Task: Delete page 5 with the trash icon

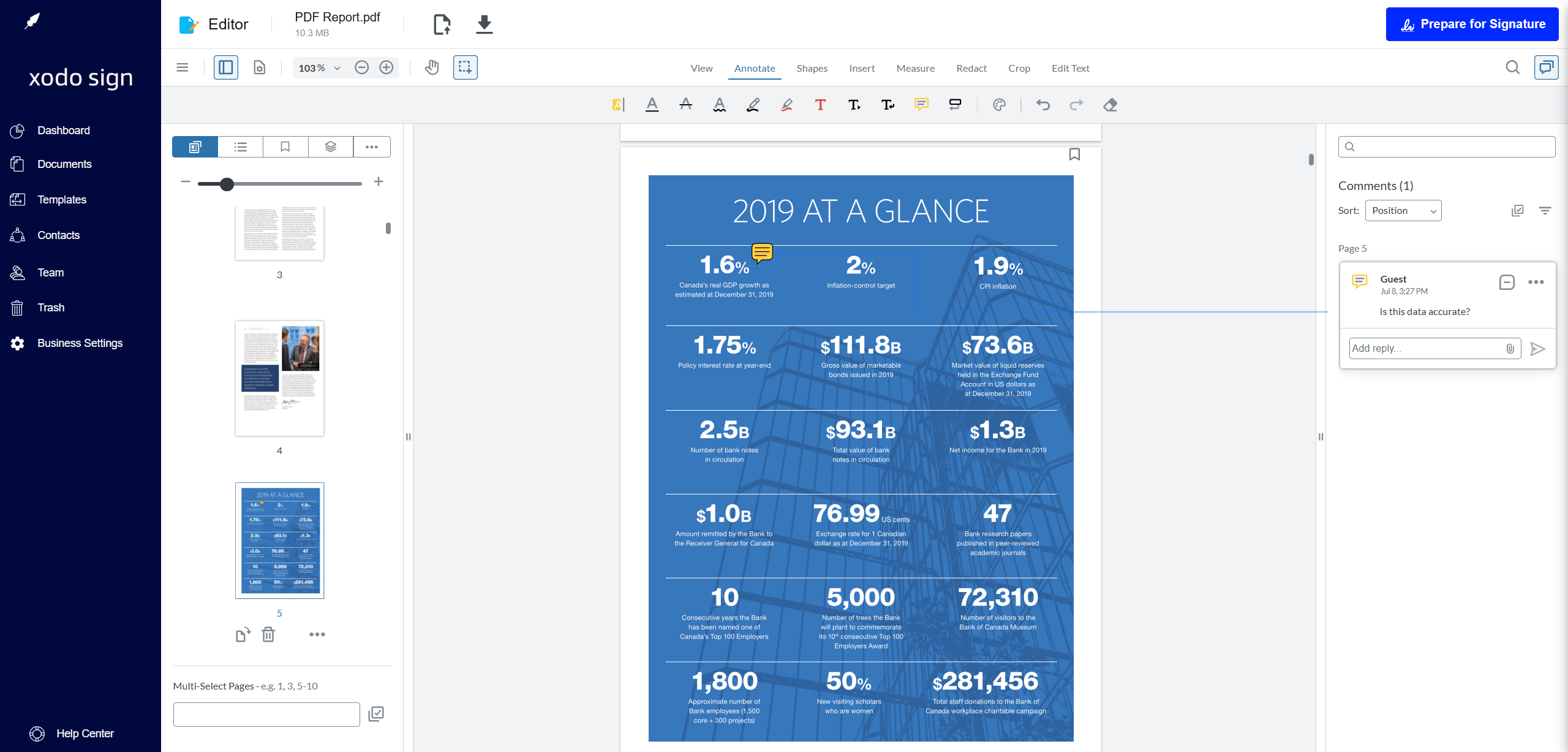Action: tap(268, 634)
